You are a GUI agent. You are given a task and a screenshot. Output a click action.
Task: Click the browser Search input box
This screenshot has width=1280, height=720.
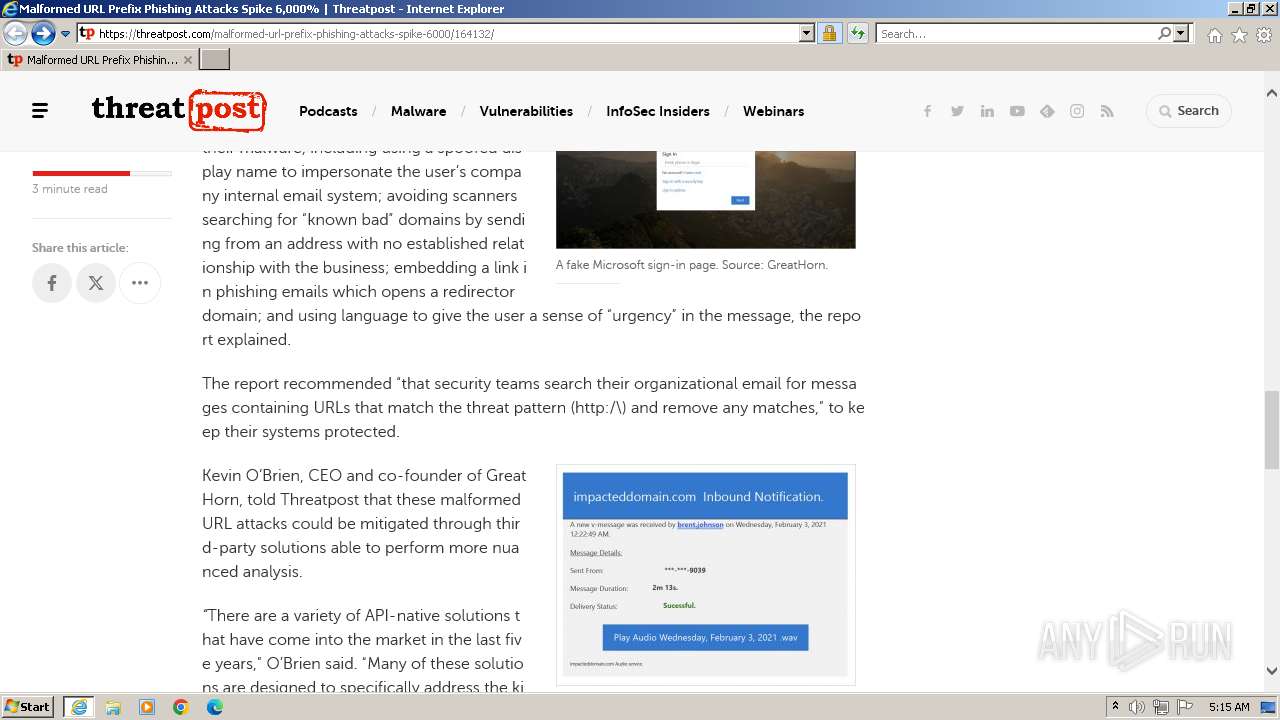(x=1016, y=33)
